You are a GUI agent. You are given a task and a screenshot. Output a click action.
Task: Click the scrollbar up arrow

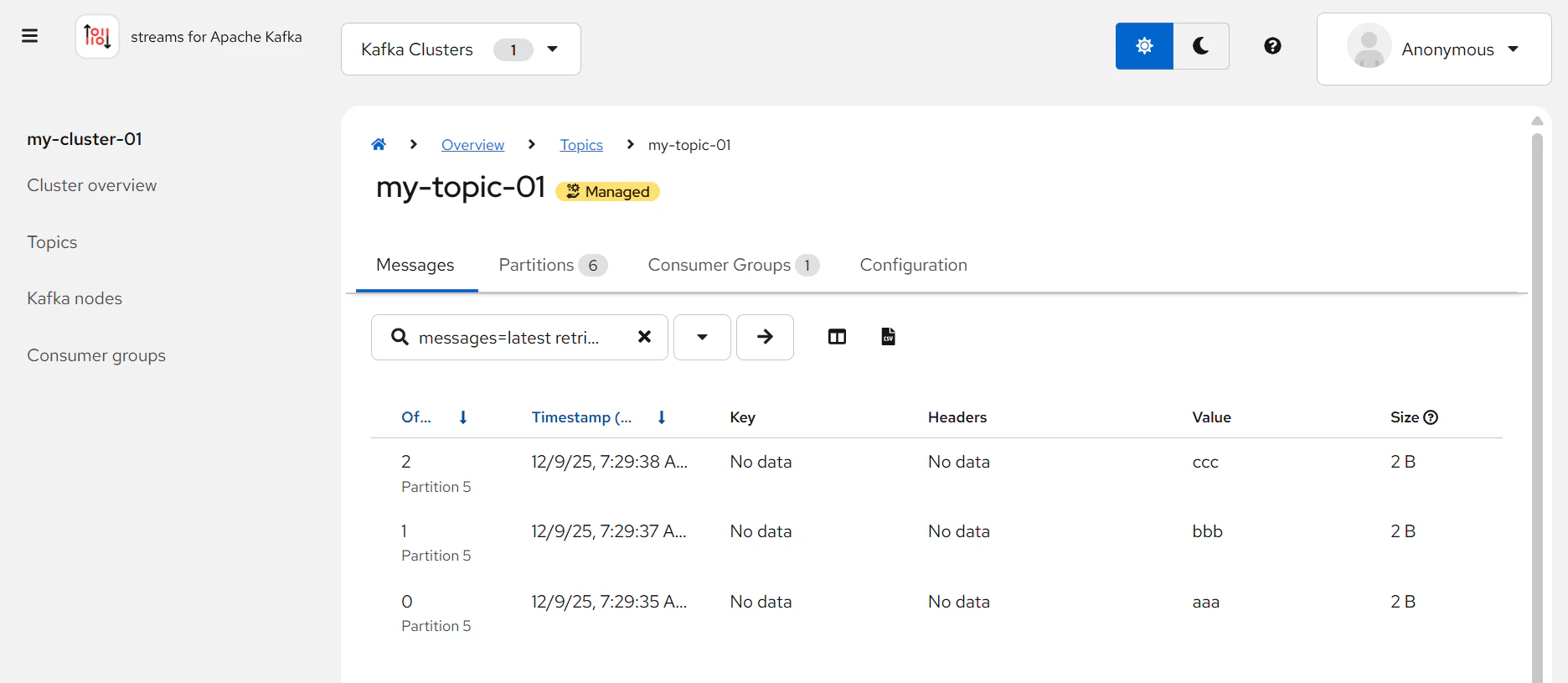(x=1537, y=122)
